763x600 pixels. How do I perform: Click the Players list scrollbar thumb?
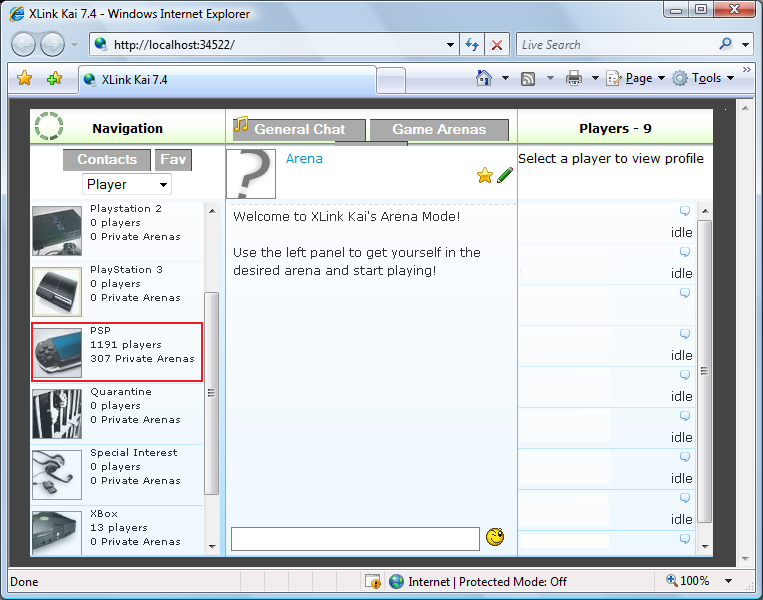705,371
